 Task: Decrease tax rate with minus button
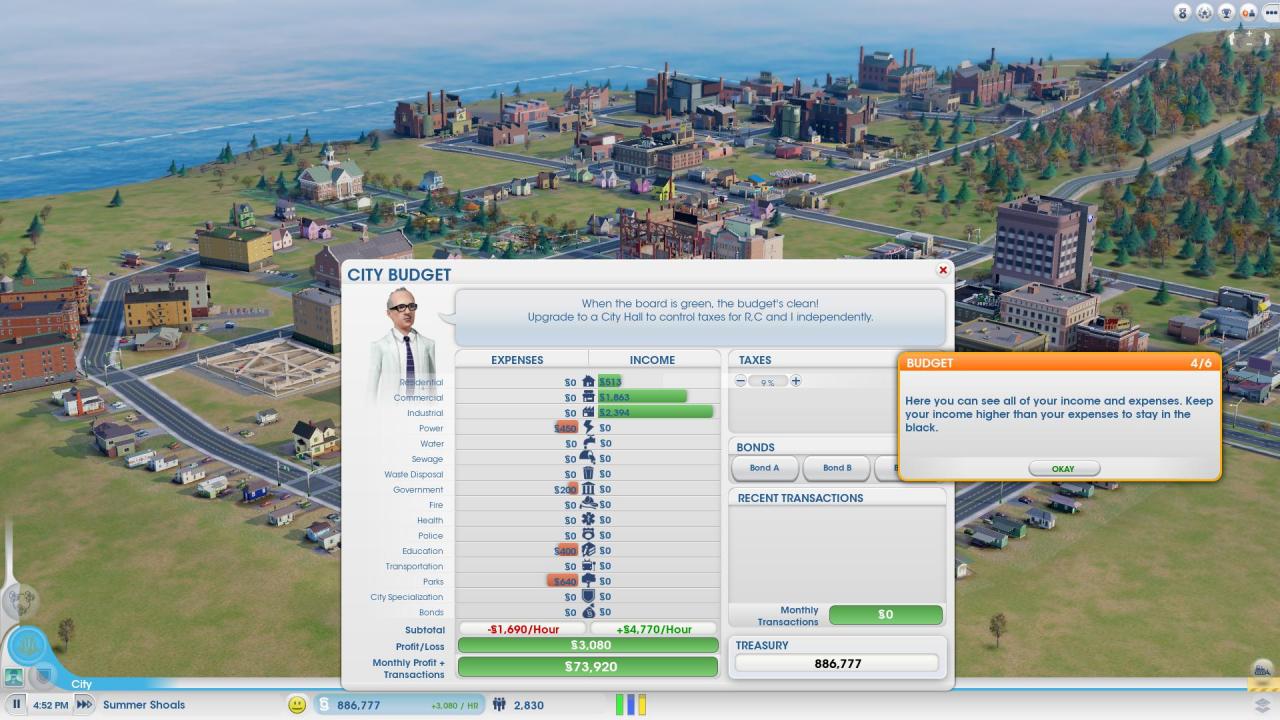(741, 381)
